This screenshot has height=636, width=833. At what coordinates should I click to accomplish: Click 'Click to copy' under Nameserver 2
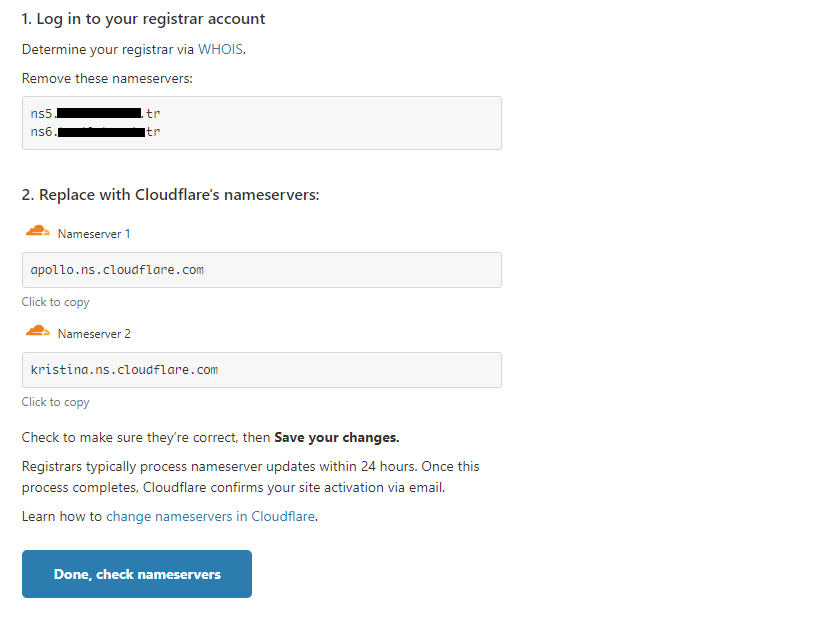[56, 402]
